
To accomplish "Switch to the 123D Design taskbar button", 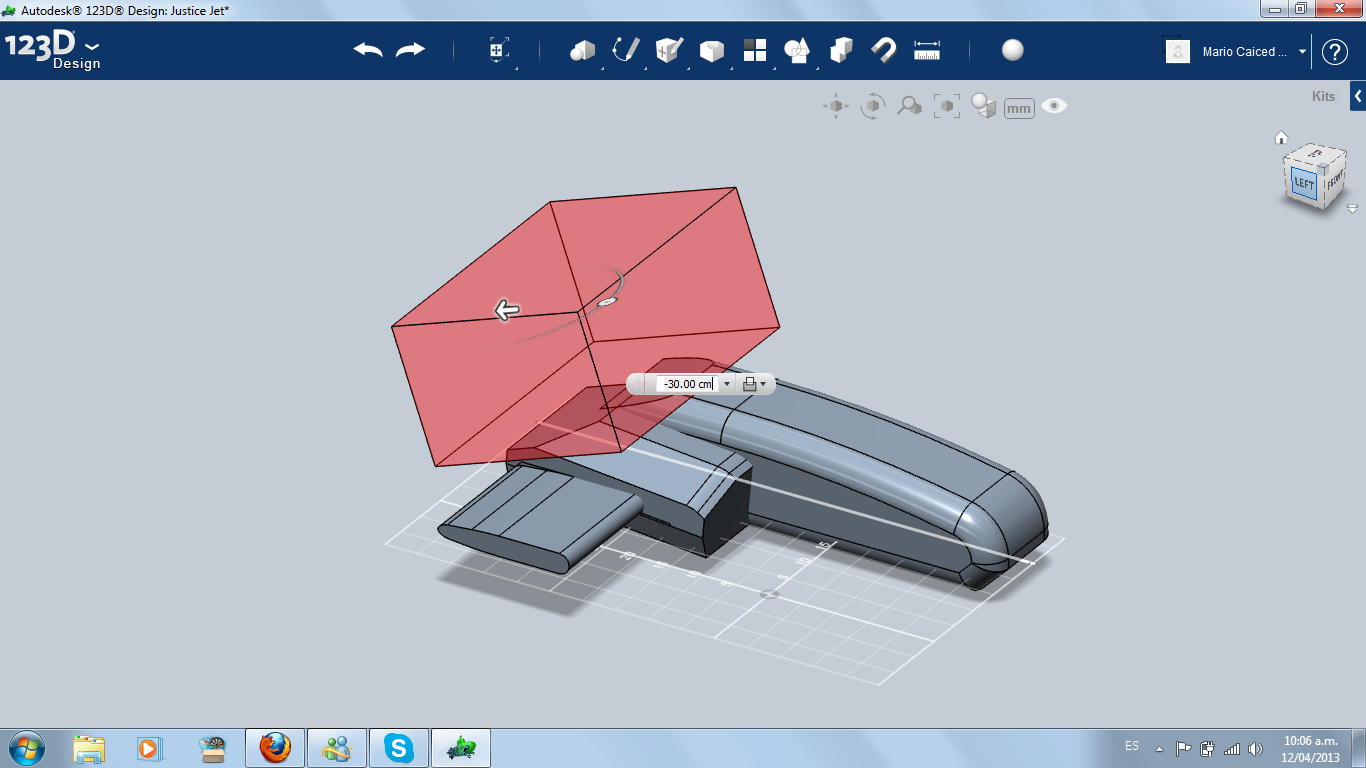I will (461, 748).
